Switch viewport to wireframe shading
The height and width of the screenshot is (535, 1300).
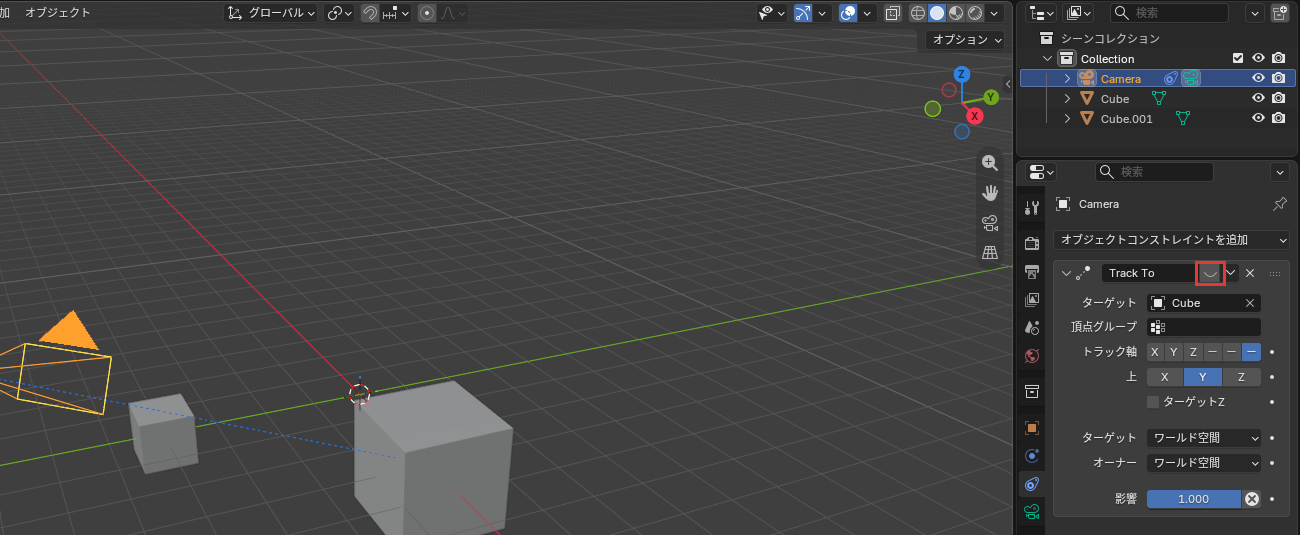918,13
